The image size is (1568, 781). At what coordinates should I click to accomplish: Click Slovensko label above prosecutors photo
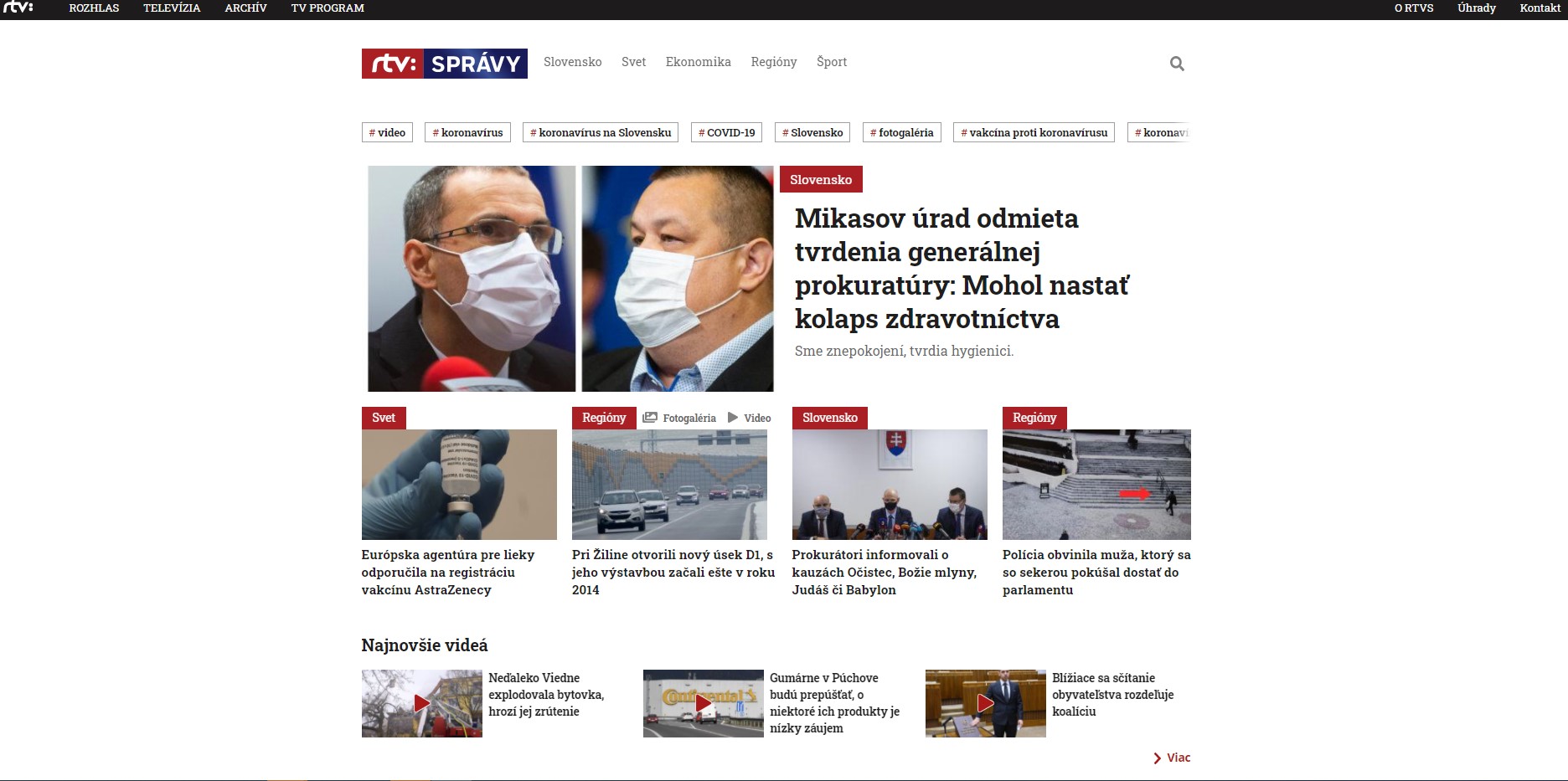(x=830, y=418)
